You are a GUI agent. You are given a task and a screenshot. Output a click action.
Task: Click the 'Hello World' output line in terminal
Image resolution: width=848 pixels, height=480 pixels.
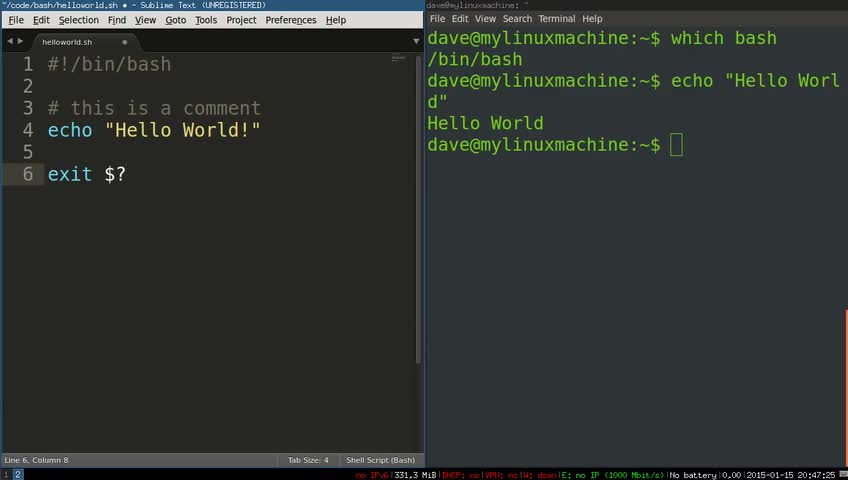click(485, 123)
